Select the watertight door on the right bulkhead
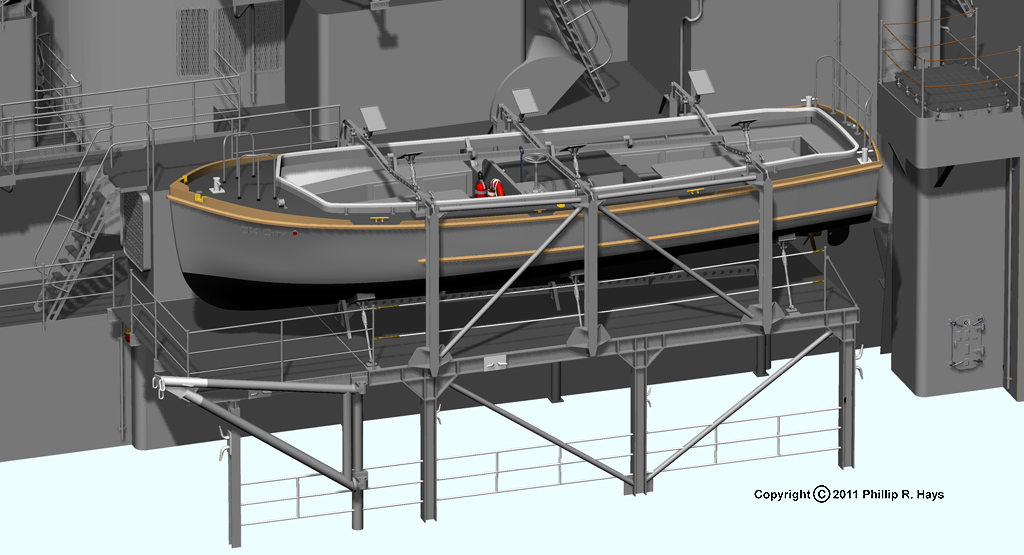The width and height of the screenshot is (1024, 555). click(966, 342)
